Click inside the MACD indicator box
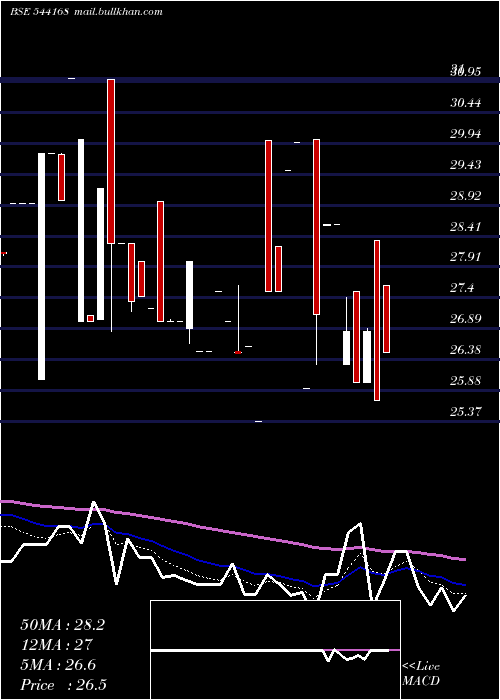Image resolution: width=500 pixels, height=700 pixels. [275, 650]
